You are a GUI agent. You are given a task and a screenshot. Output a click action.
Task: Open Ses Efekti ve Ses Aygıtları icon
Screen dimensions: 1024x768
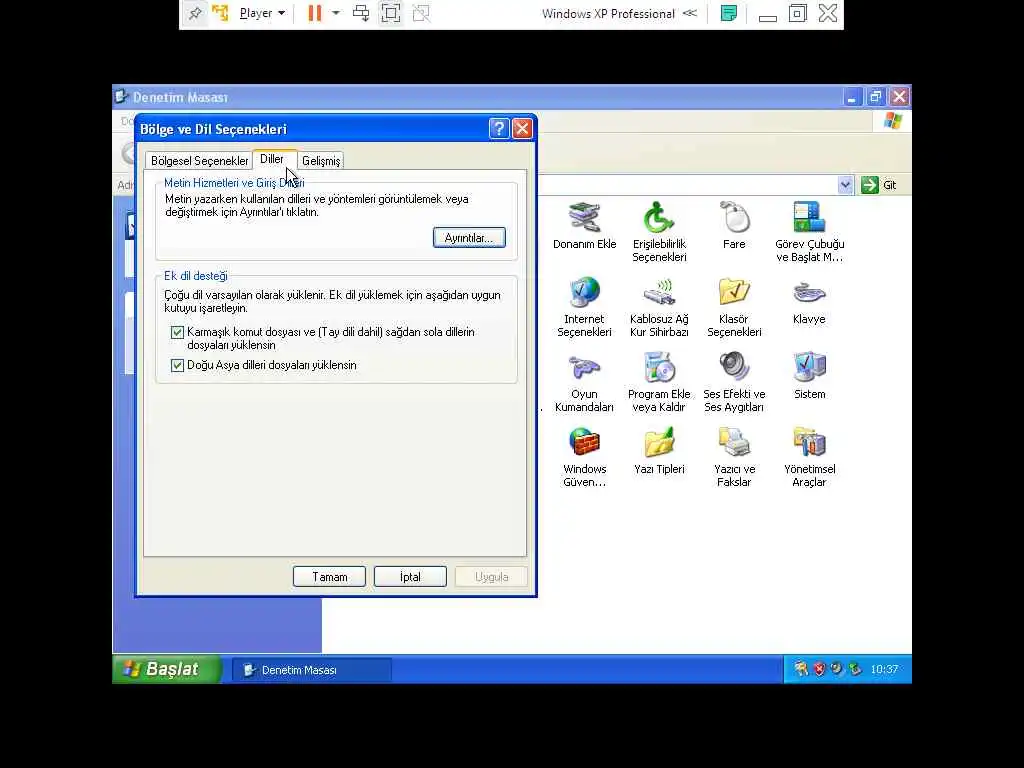(x=734, y=382)
